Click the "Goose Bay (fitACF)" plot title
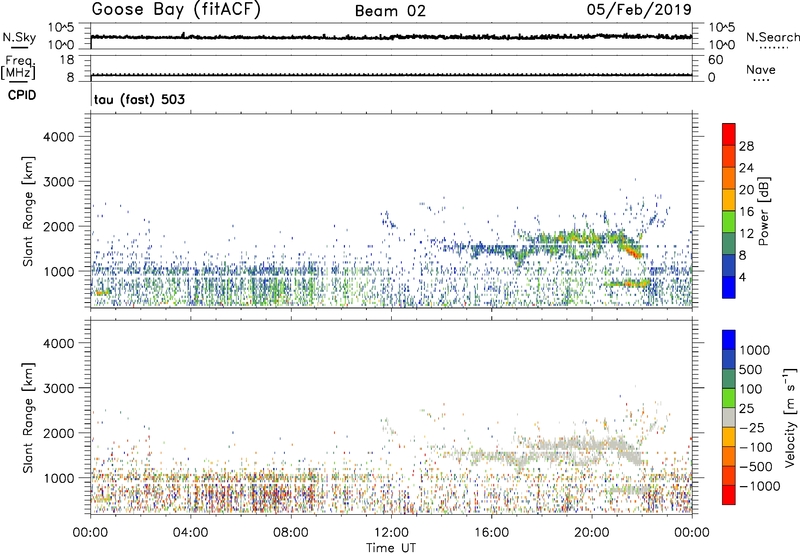Image resolution: width=800 pixels, height=554 pixels. tap(176, 10)
